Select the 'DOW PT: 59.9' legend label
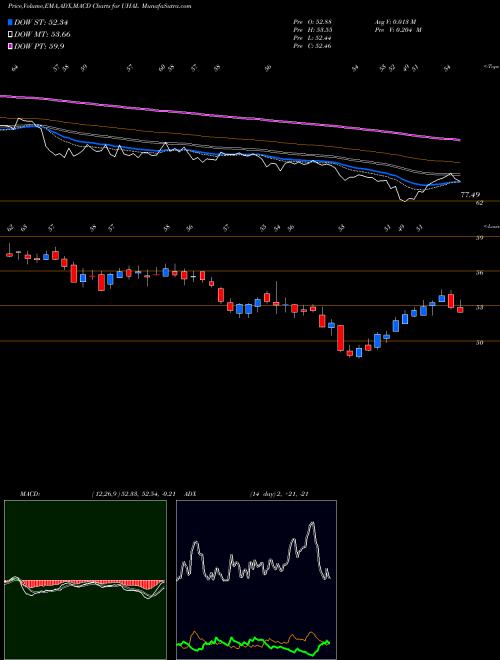The image size is (500, 660). coord(39,46)
